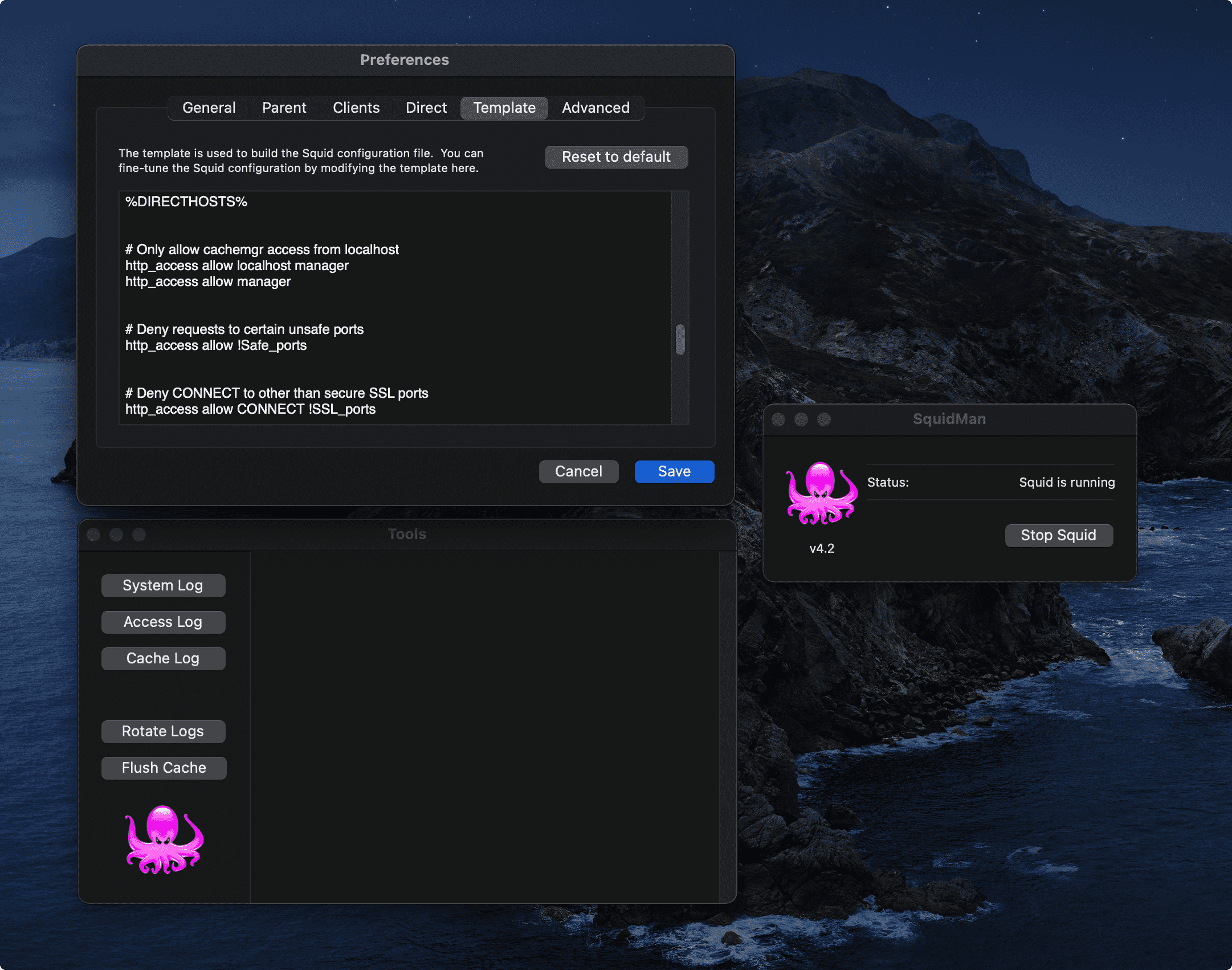The width and height of the screenshot is (1232, 970).
Task: Save the template preferences
Action: (x=674, y=471)
